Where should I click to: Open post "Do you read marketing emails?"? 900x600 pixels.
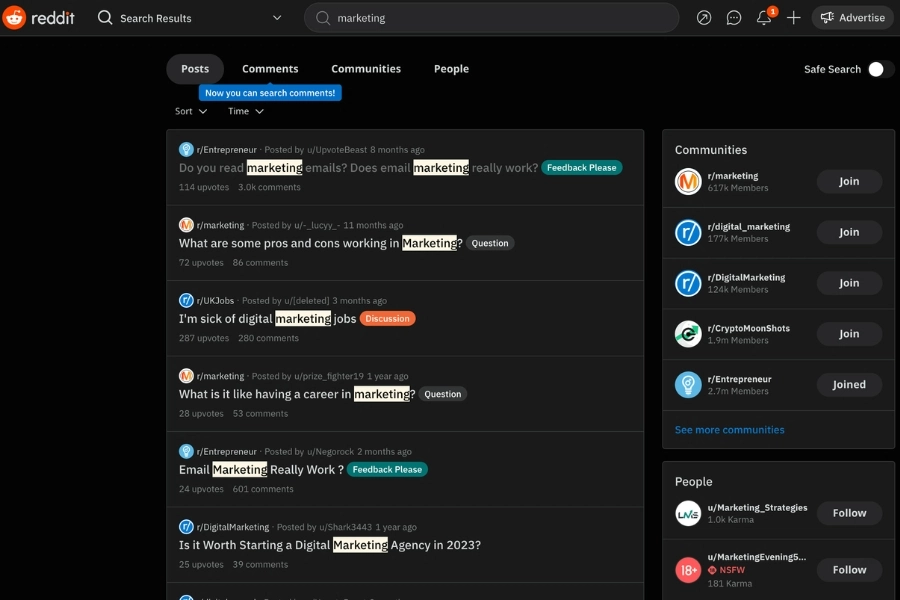[x=358, y=168]
